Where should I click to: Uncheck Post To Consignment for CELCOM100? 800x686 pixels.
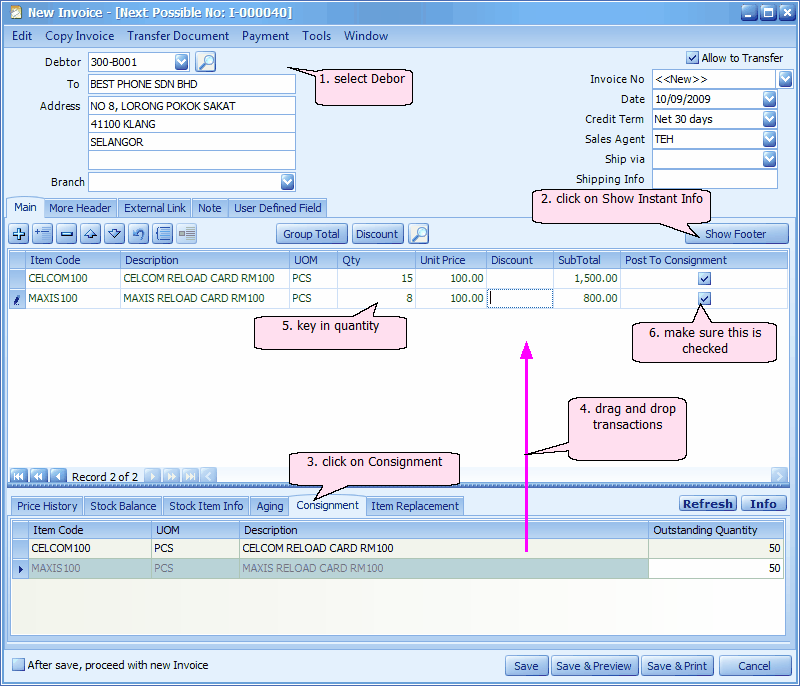(x=705, y=278)
